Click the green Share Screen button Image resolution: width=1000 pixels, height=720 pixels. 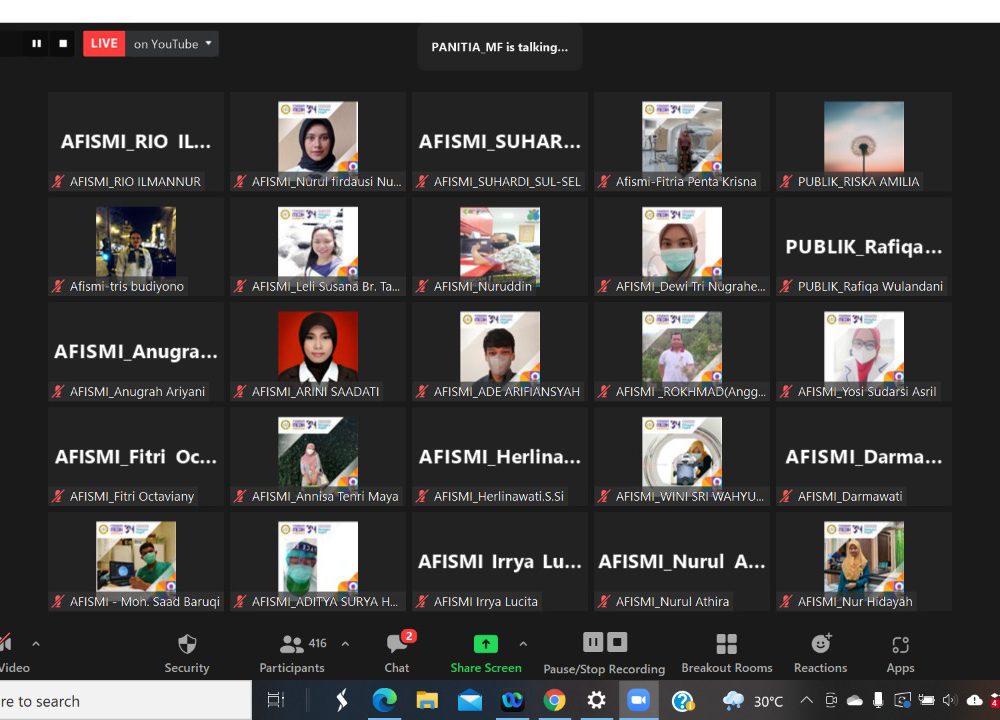pyautogui.click(x=486, y=653)
